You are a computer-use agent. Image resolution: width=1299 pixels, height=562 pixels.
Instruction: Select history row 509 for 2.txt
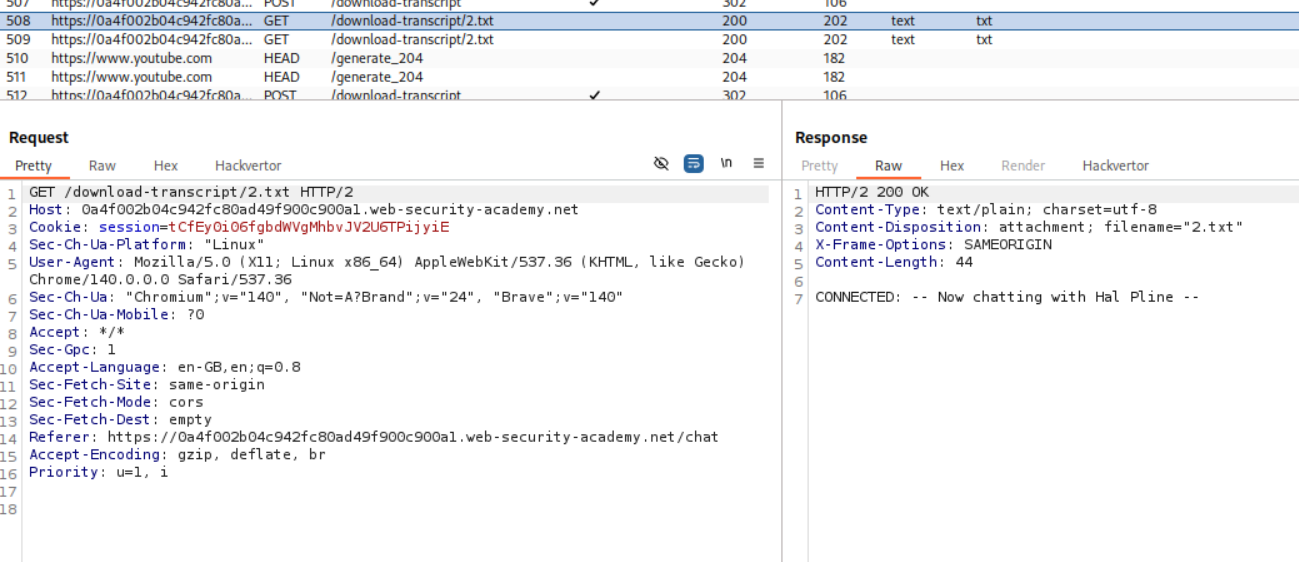(400, 40)
